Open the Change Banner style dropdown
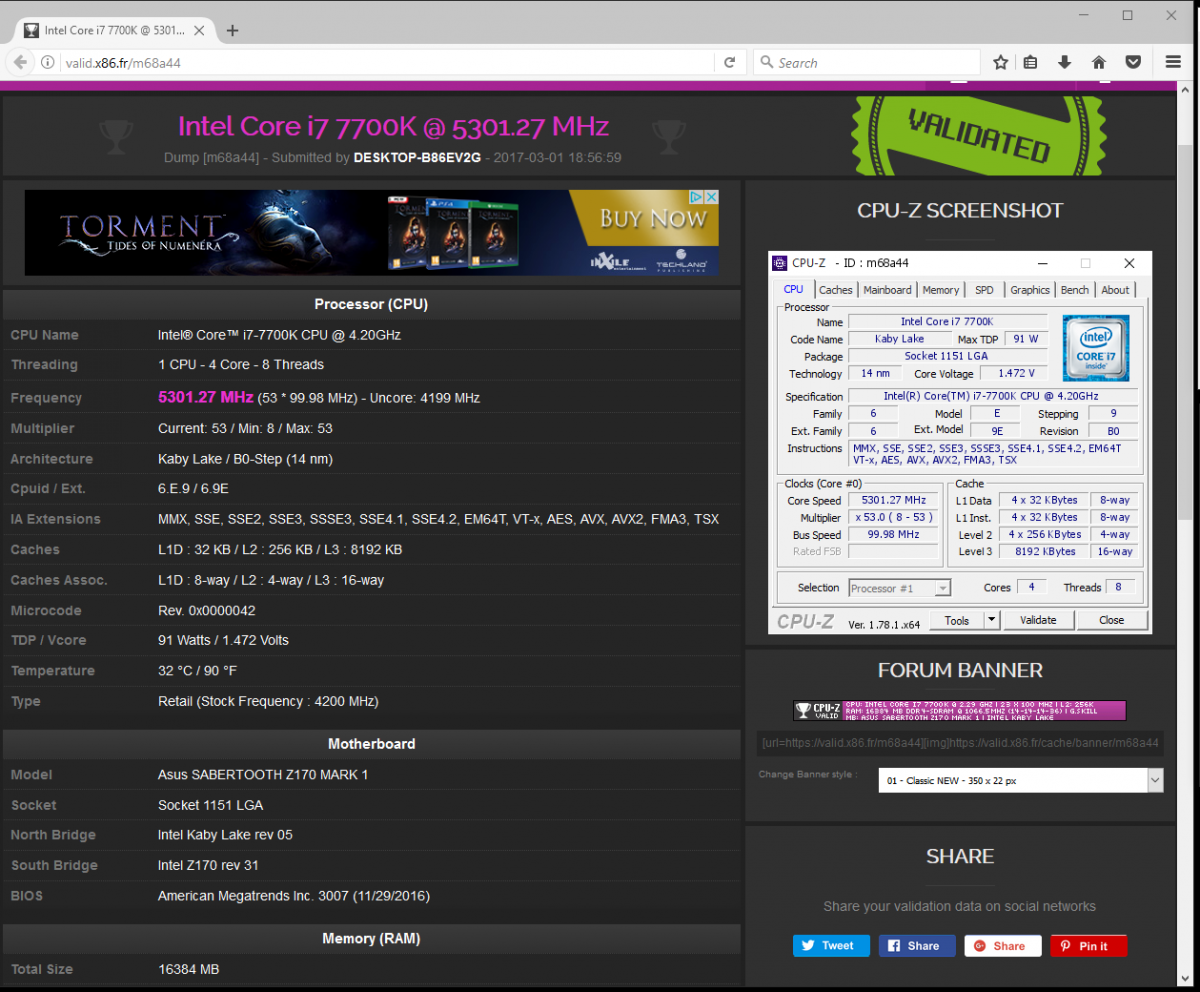Image resolution: width=1200 pixels, height=992 pixels. click(1021, 780)
